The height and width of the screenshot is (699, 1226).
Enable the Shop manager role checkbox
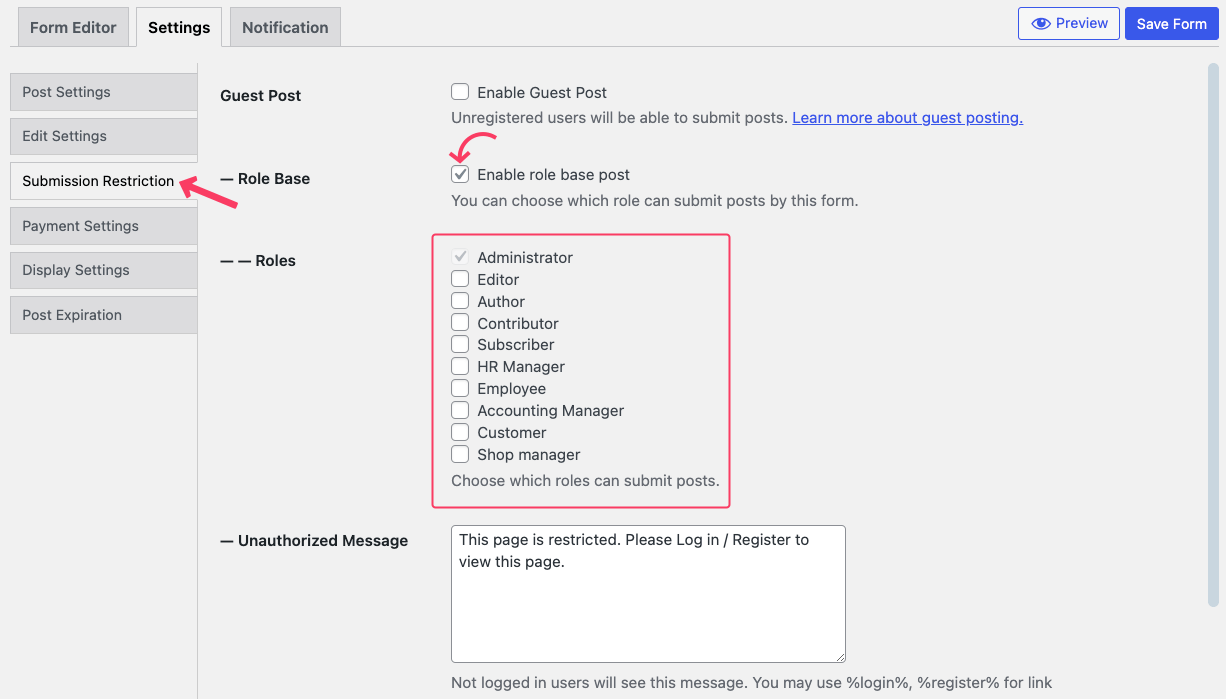click(460, 454)
